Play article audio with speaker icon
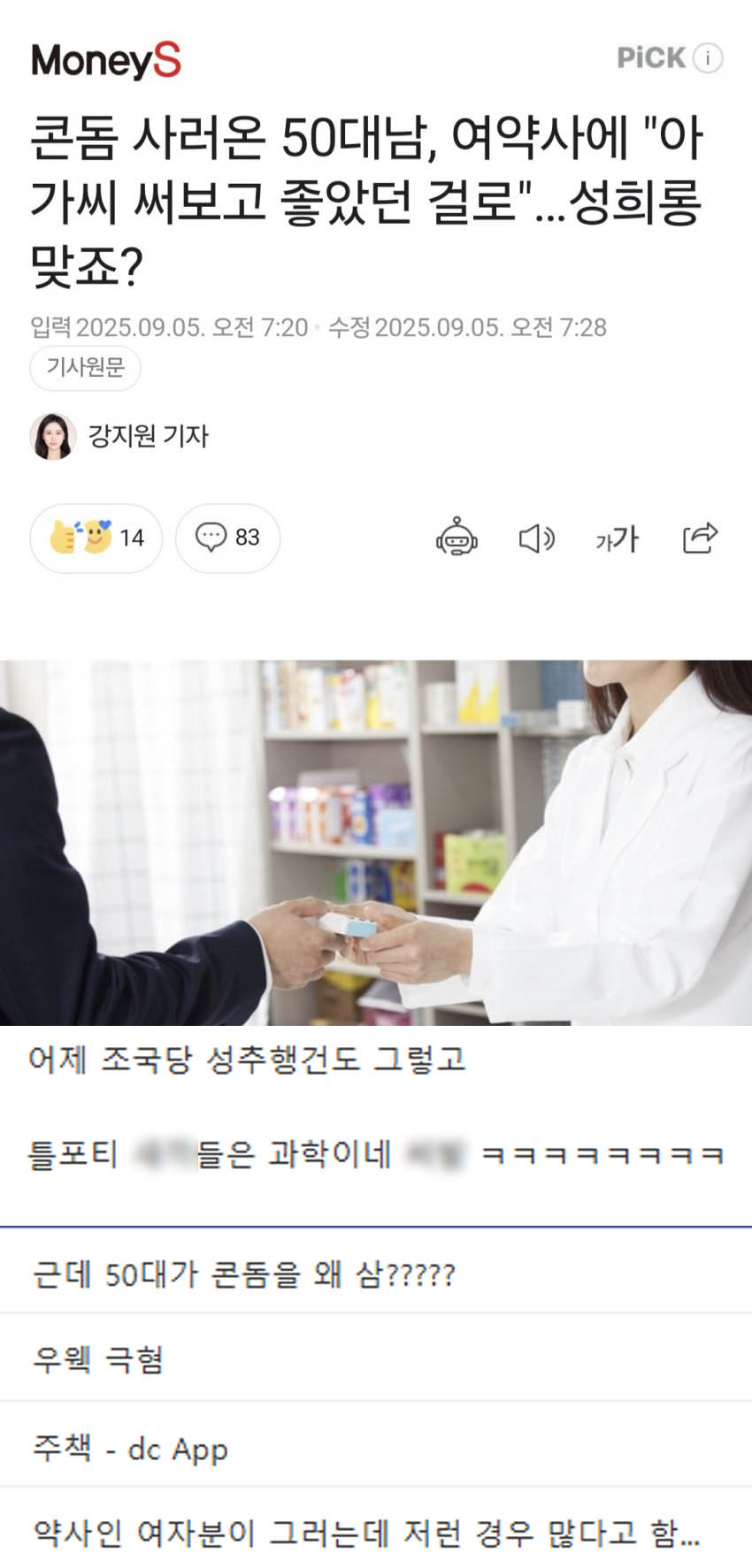The height and width of the screenshot is (1568, 752). 536,538
